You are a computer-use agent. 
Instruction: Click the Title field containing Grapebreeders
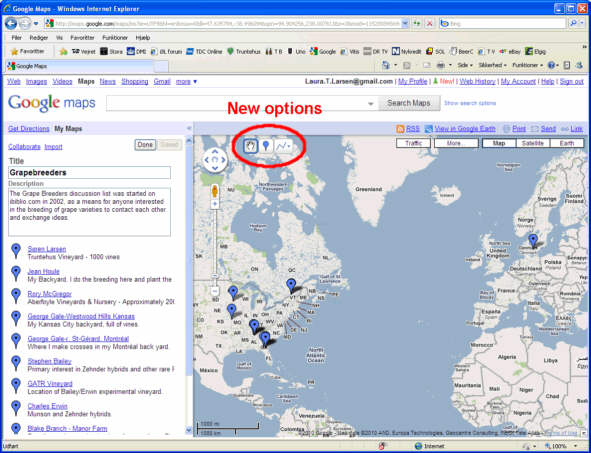(x=89, y=173)
